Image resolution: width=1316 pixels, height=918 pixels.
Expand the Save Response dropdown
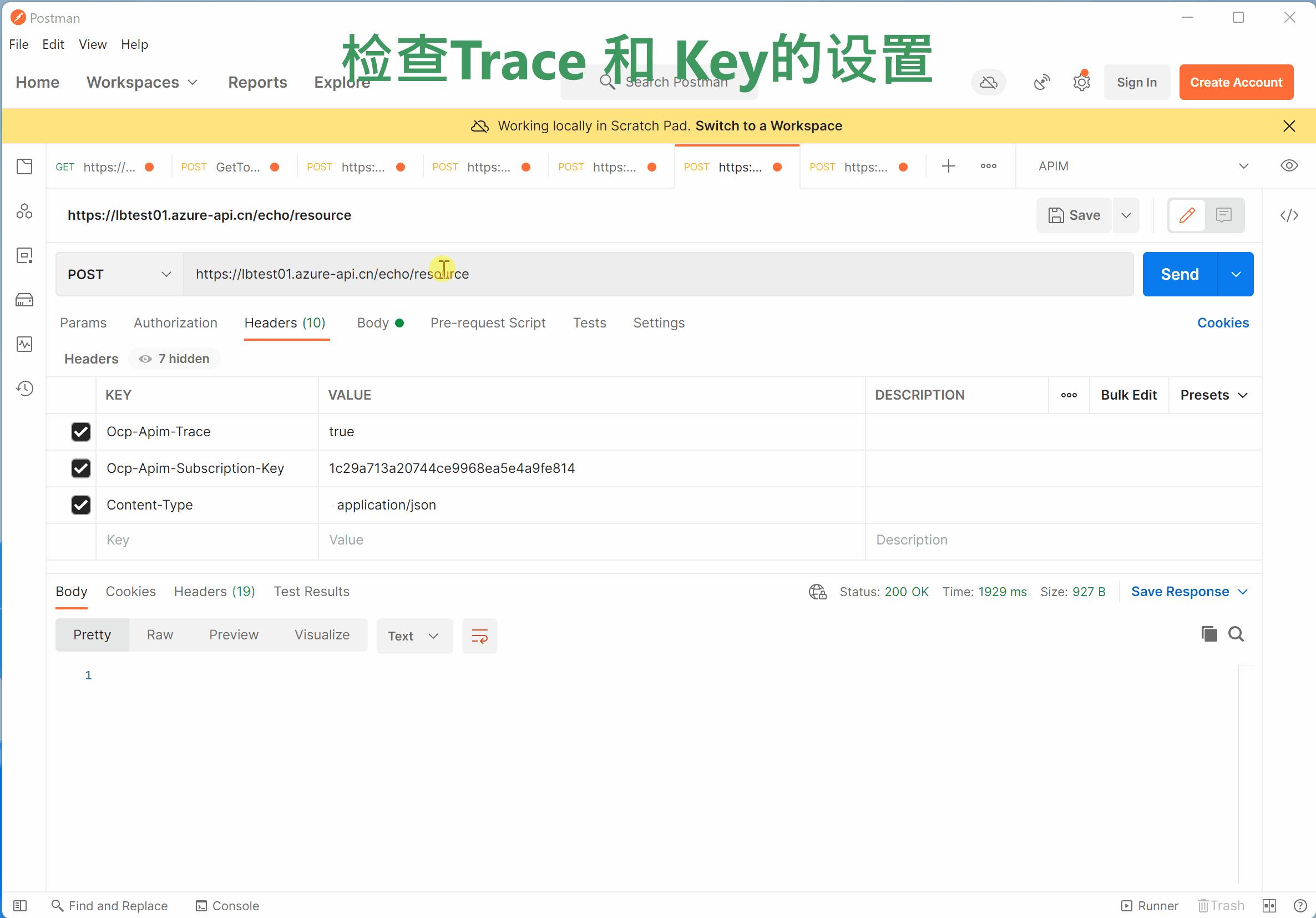1242,591
